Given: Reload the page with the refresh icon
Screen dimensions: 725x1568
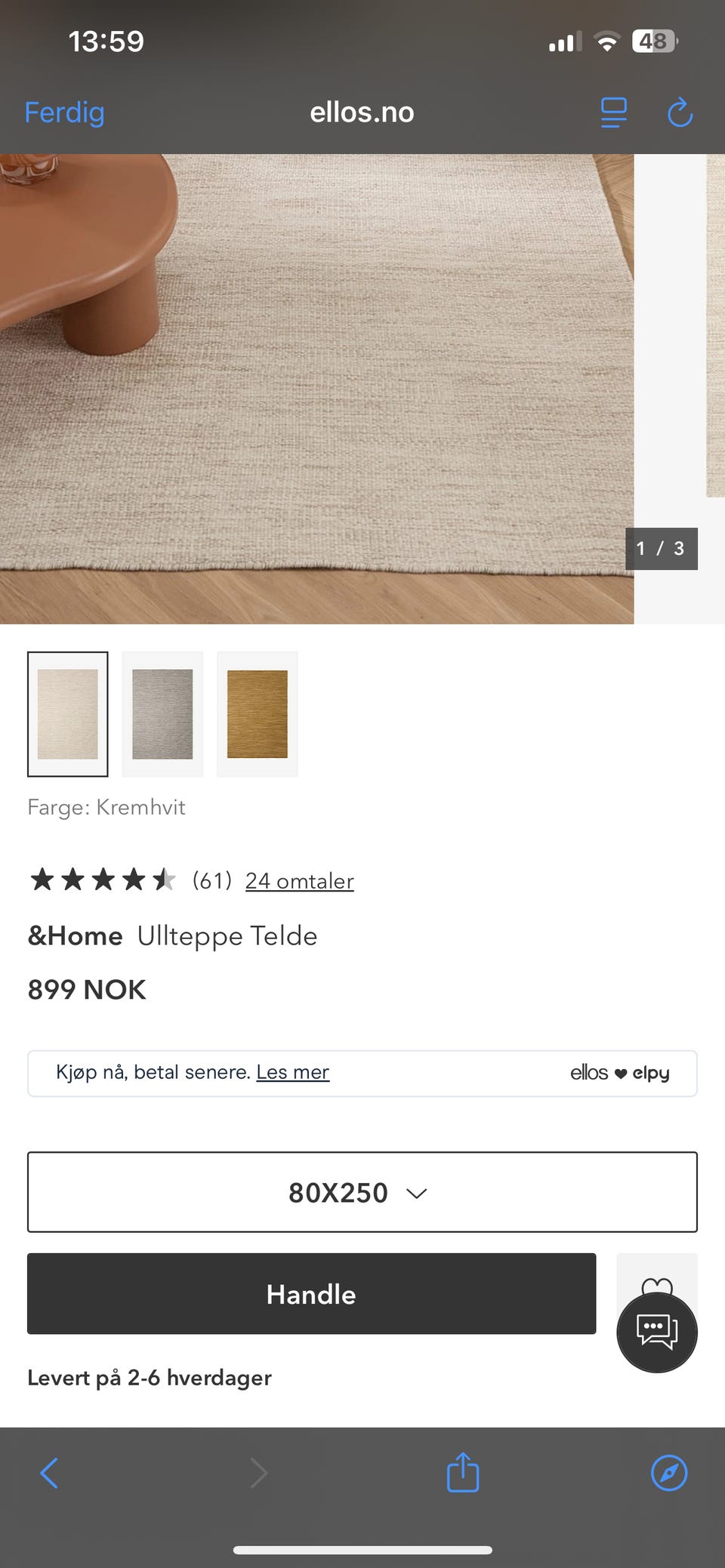Looking at the screenshot, I should click(680, 112).
